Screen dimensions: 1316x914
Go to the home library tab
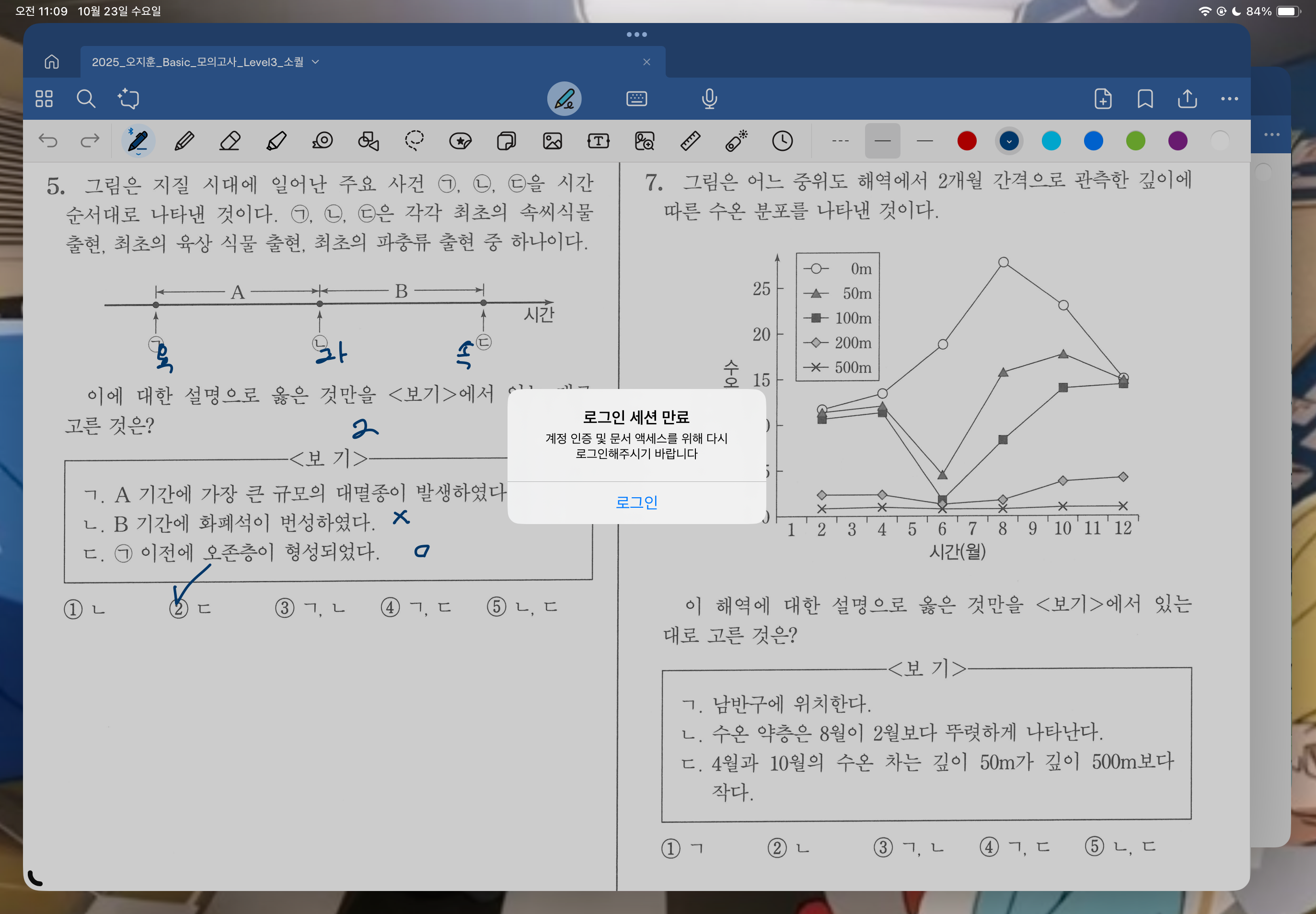click(52, 62)
